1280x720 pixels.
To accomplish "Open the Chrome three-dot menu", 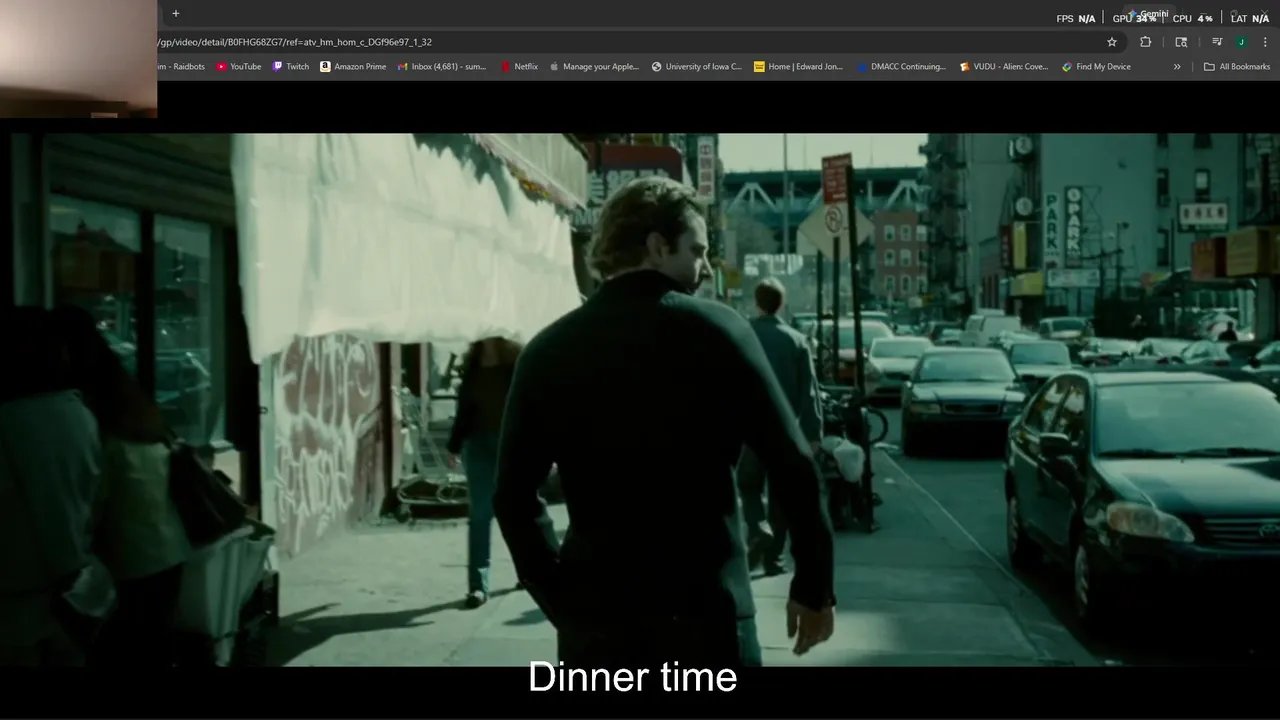I will 1266,42.
